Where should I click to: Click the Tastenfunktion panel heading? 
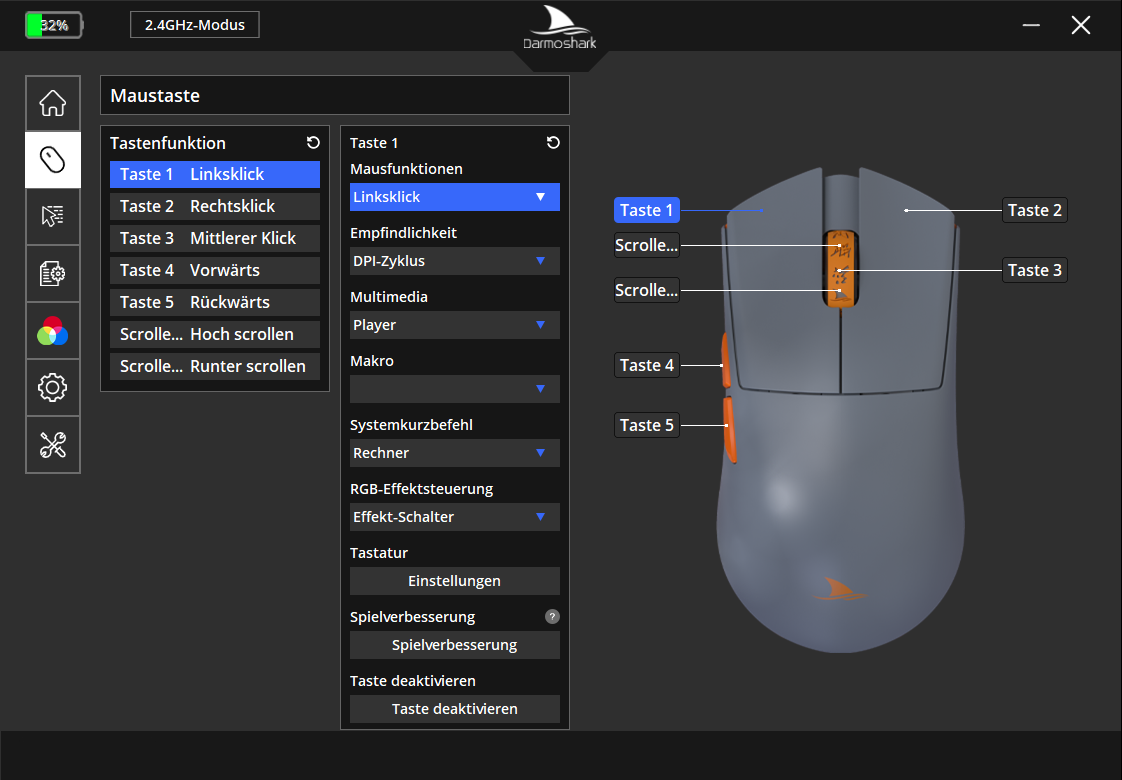(x=167, y=143)
